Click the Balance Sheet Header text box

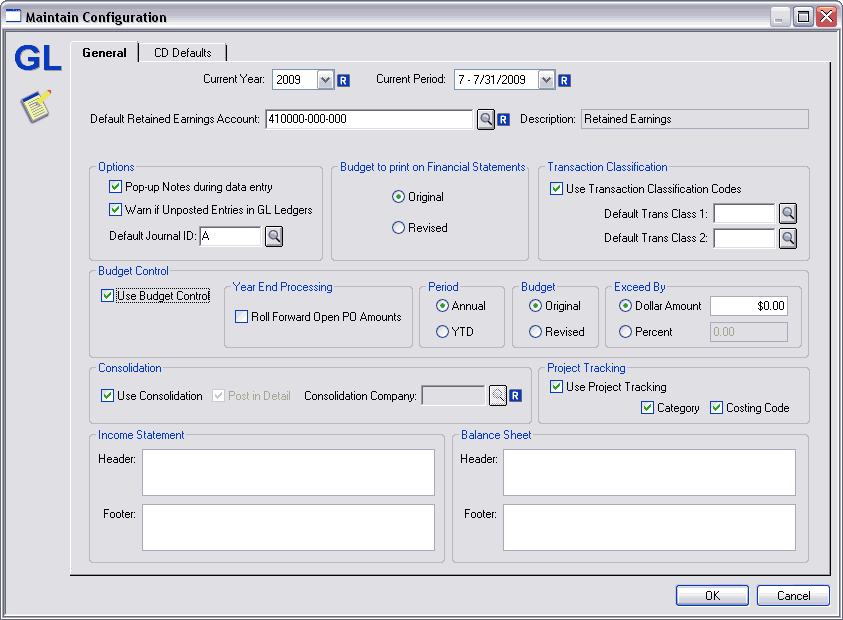tap(649, 472)
